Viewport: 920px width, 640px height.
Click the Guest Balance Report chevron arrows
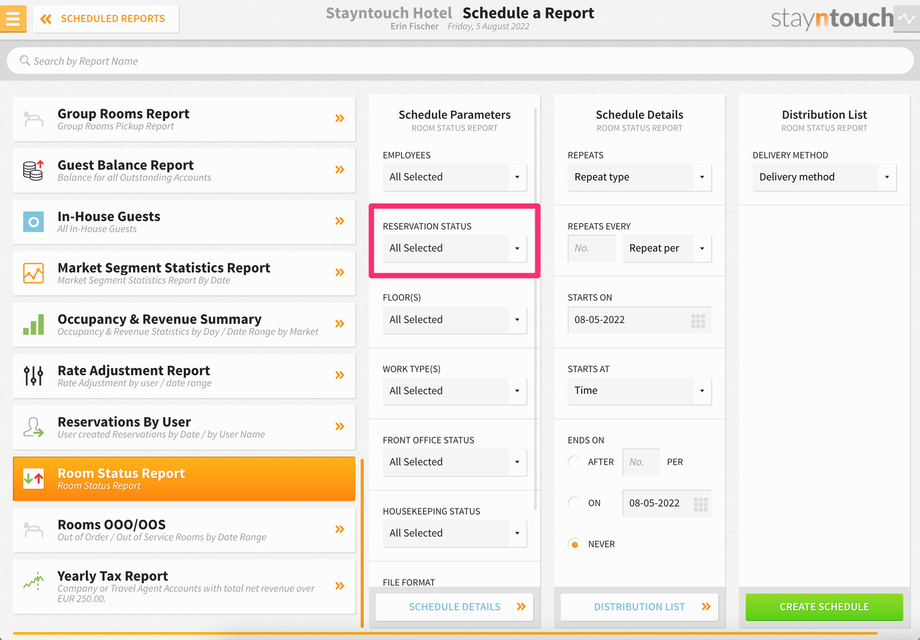[340, 170]
